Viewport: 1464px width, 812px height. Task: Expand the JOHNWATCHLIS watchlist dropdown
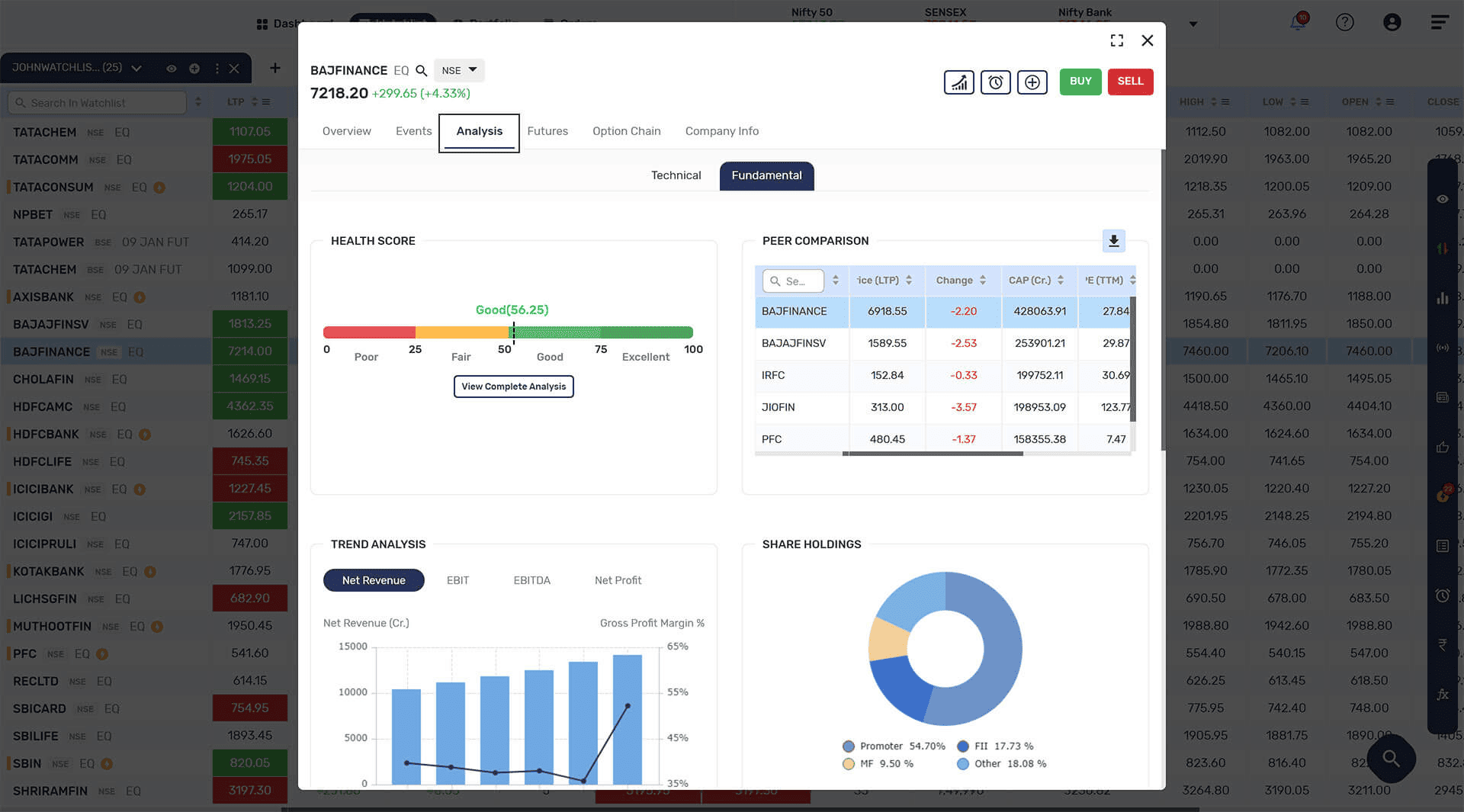[x=136, y=69]
